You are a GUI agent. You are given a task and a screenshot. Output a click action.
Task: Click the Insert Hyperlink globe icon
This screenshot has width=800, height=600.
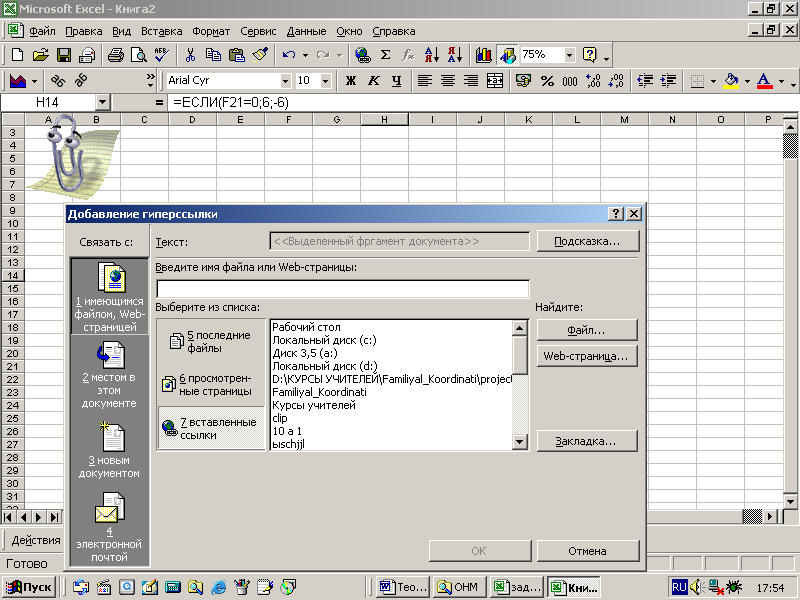click(363, 55)
